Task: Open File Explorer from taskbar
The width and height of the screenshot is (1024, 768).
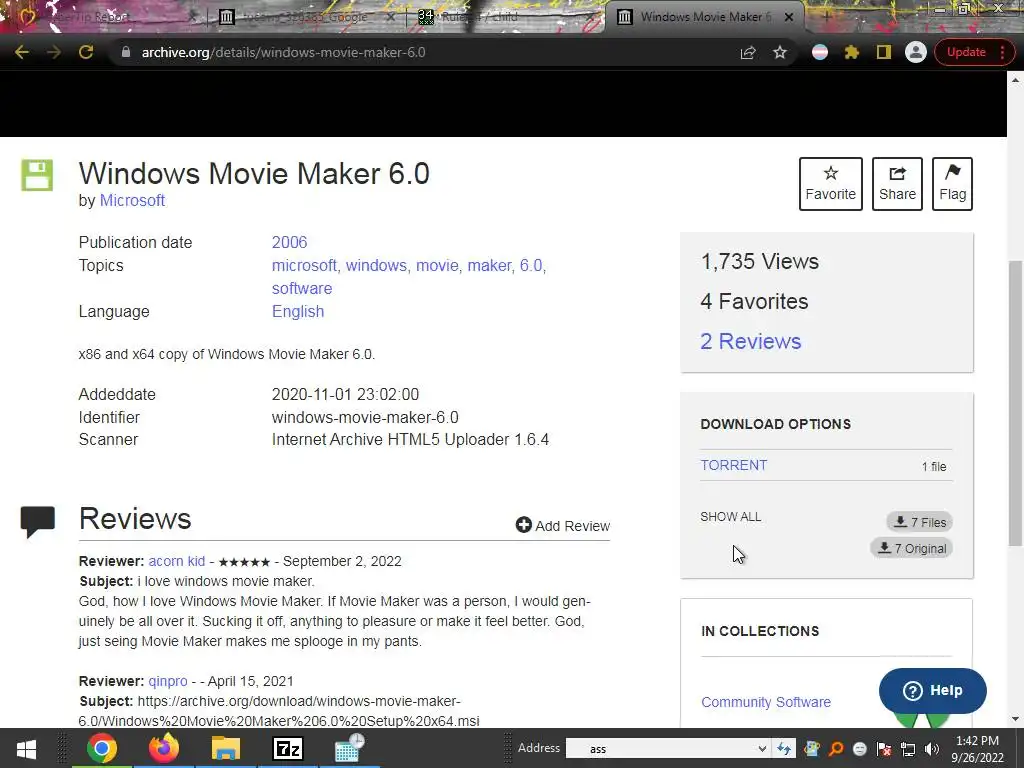Action: tap(226, 748)
